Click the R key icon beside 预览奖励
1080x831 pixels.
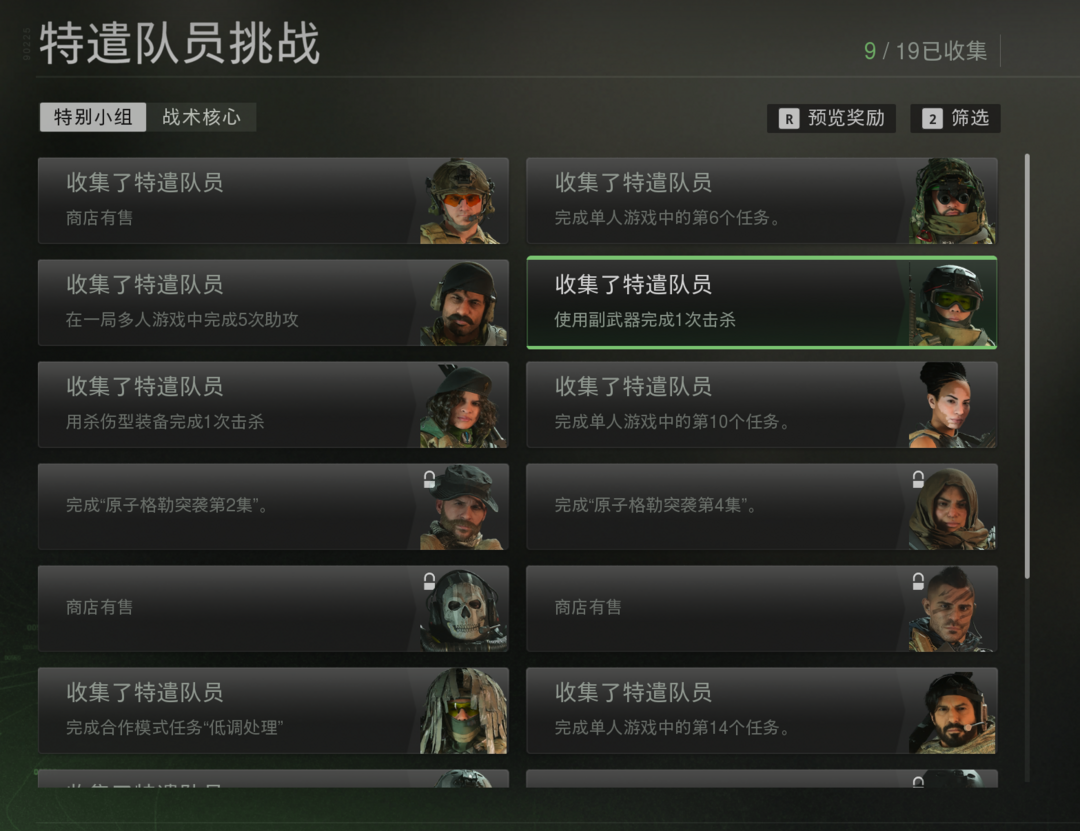click(789, 119)
